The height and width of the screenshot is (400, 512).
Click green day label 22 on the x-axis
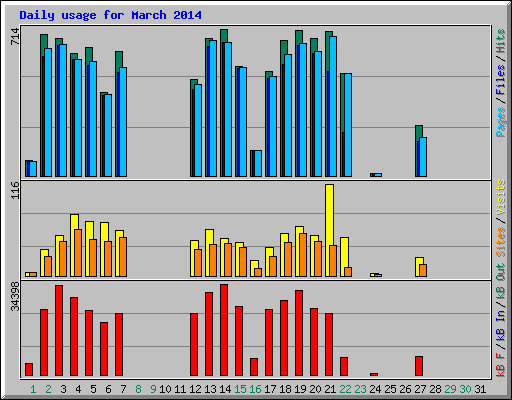coord(345,389)
